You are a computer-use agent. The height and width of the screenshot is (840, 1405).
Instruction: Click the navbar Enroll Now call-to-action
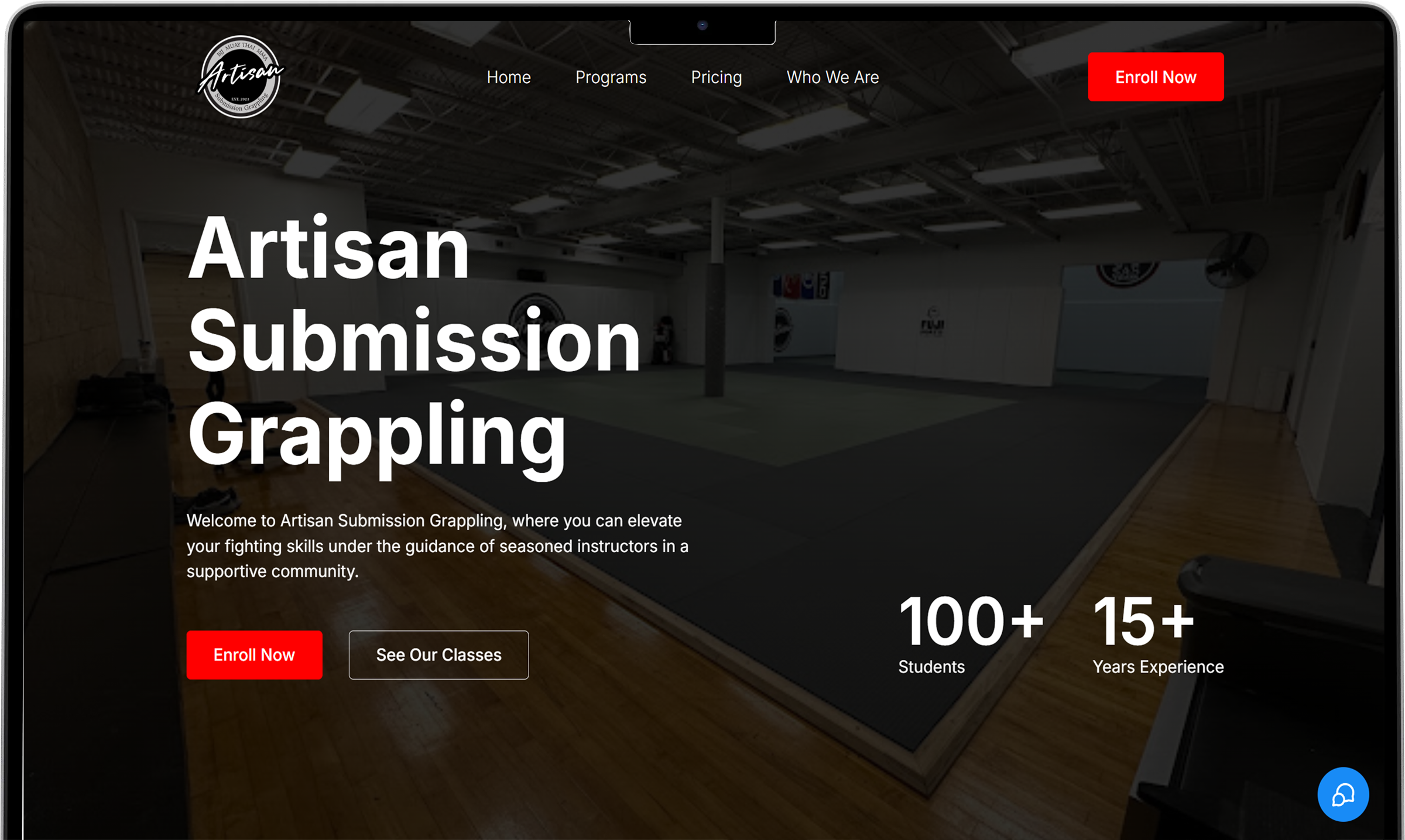coord(1155,77)
